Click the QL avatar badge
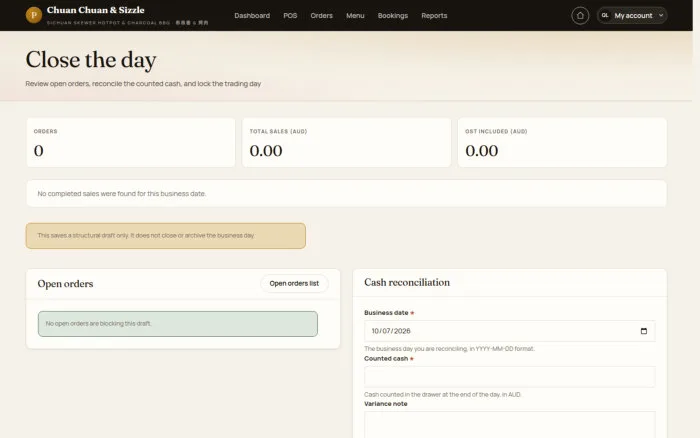The width and height of the screenshot is (700, 438). (605, 15)
